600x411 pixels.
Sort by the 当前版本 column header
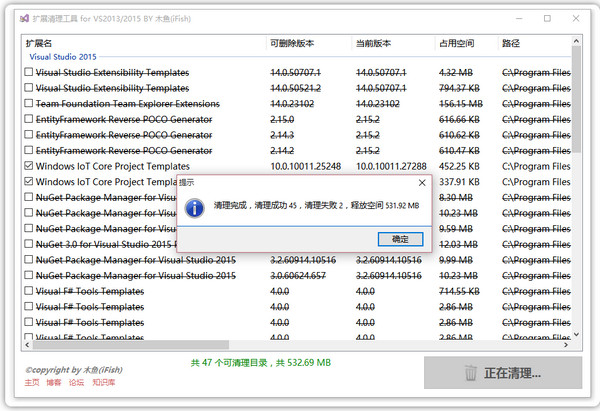click(x=393, y=43)
